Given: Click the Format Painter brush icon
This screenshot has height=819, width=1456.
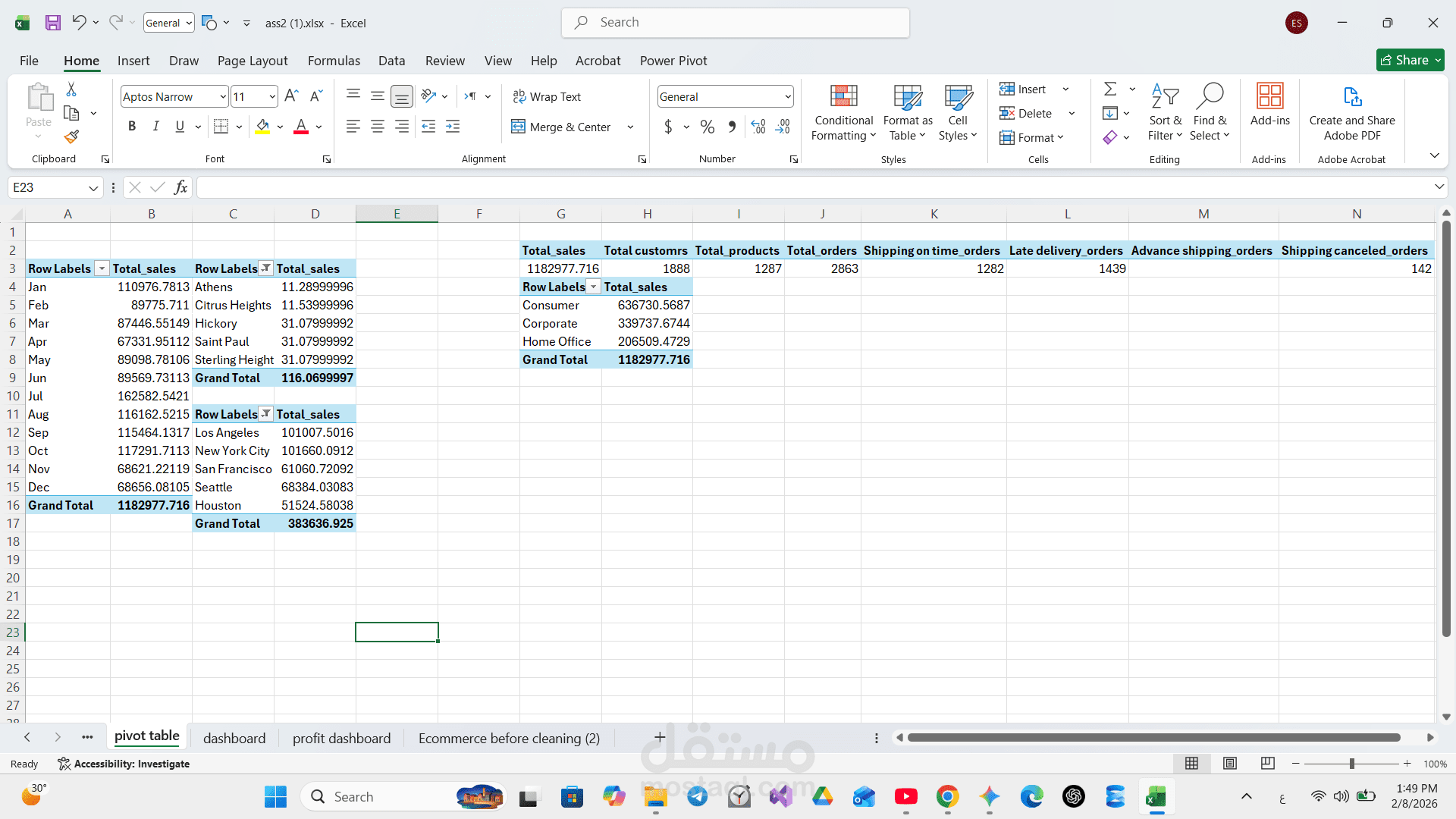Looking at the screenshot, I should click(x=71, y=136).
